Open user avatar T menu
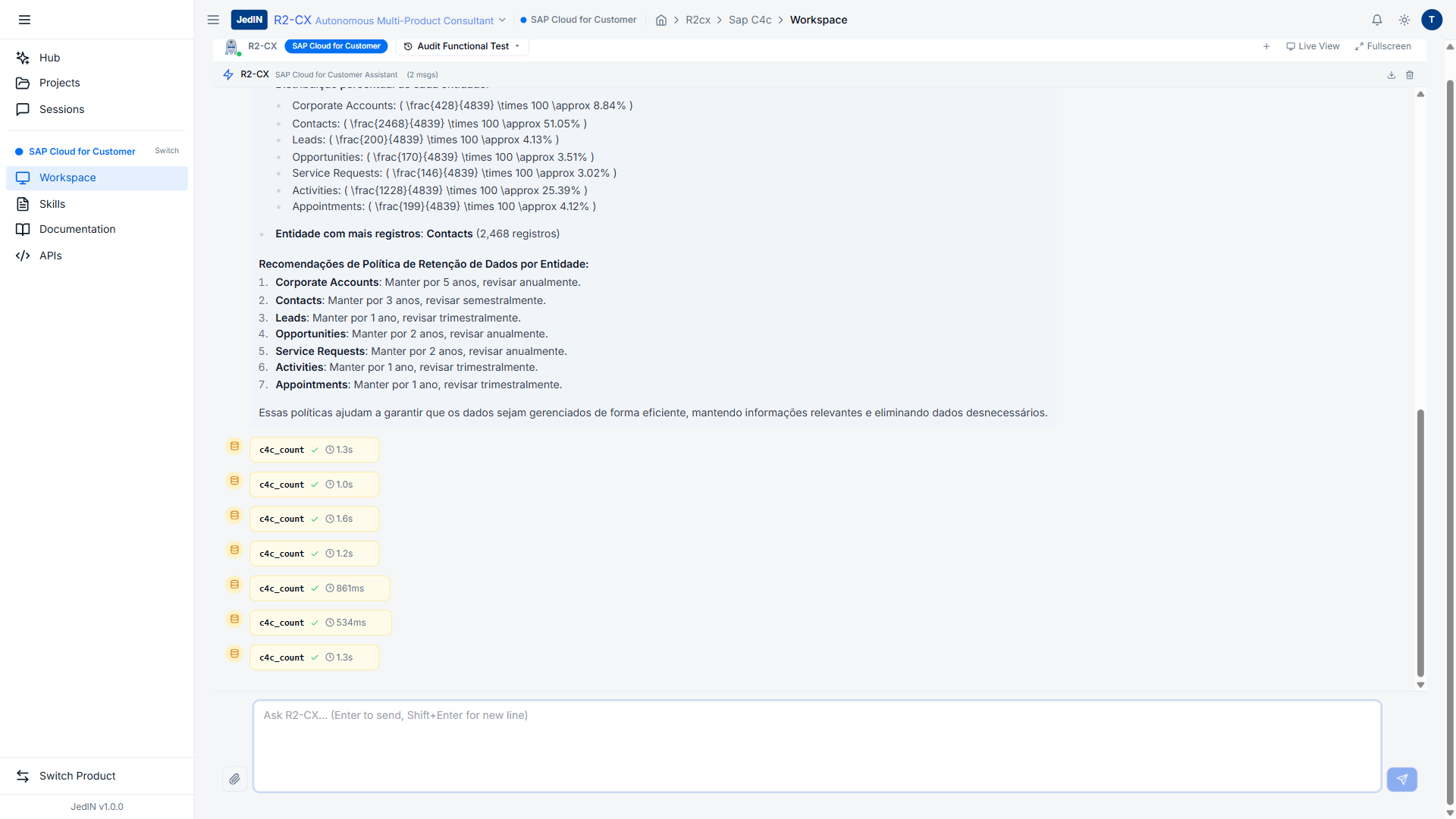Image resolution: width=1456 pixels, height=819 pixels. pos(1432,20)
